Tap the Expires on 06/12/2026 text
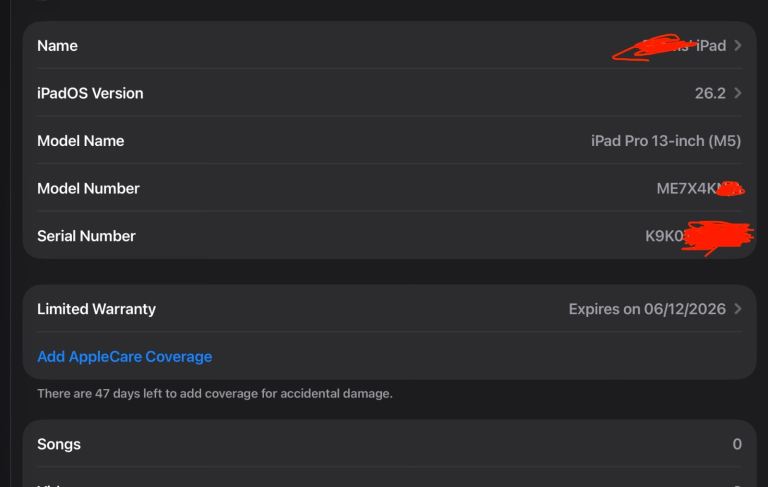The width and height of the screenshot is (768, 487). click(x=647, y=309)
